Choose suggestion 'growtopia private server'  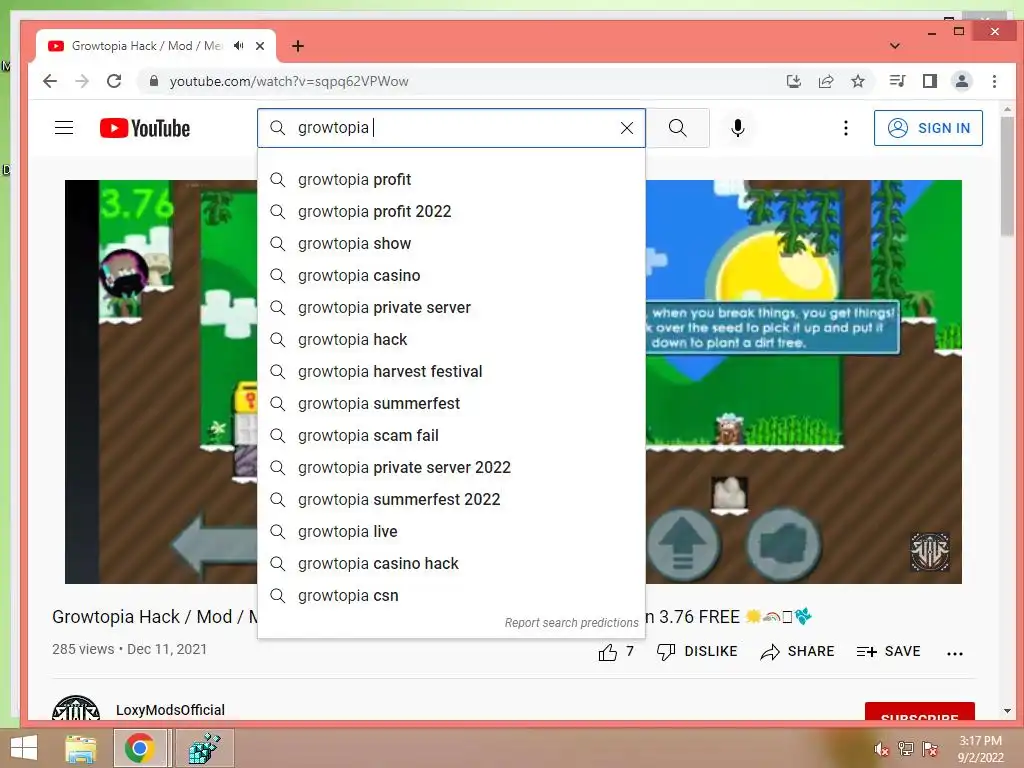point(451,308)
